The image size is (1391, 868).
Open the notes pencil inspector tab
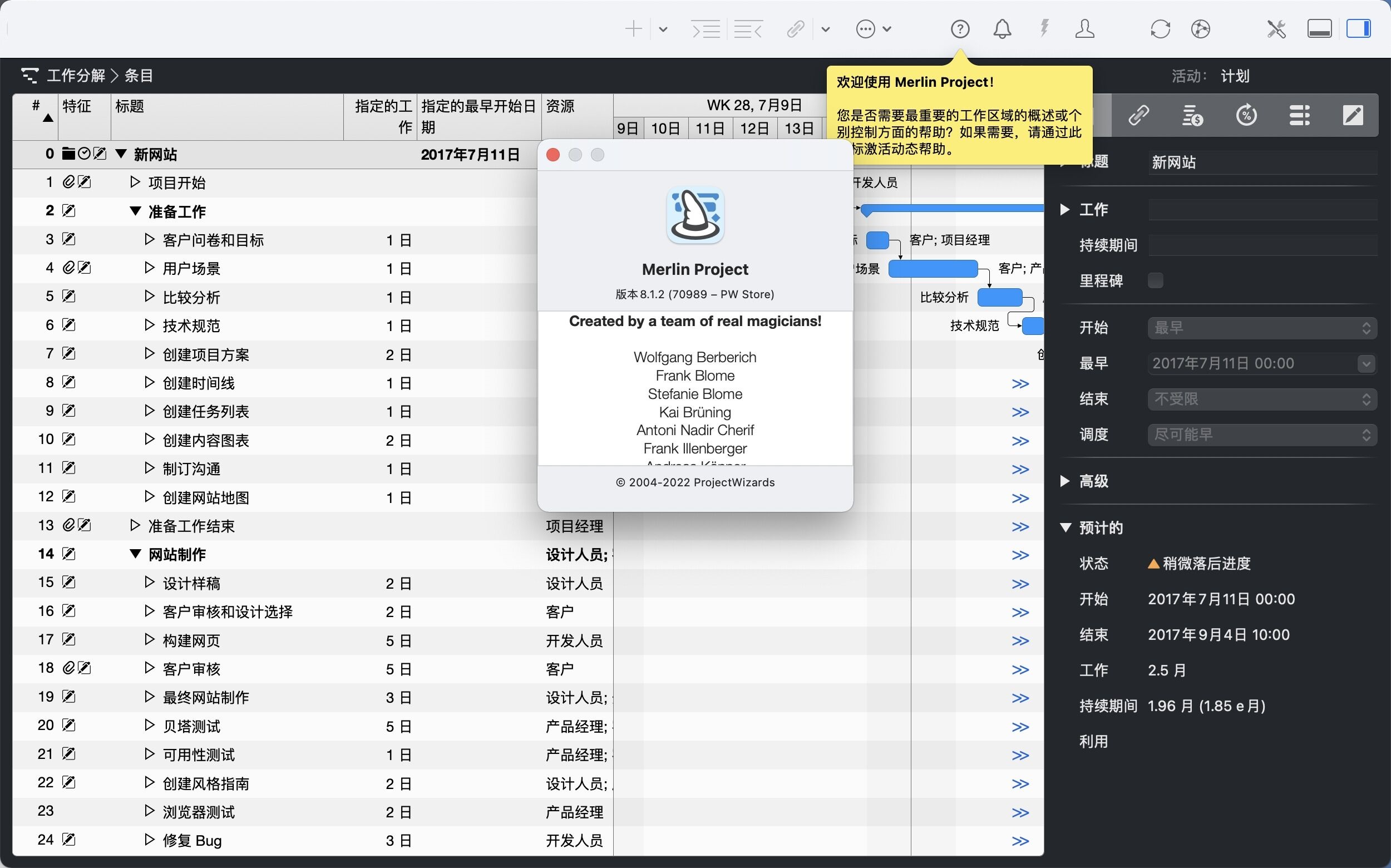1353,115
